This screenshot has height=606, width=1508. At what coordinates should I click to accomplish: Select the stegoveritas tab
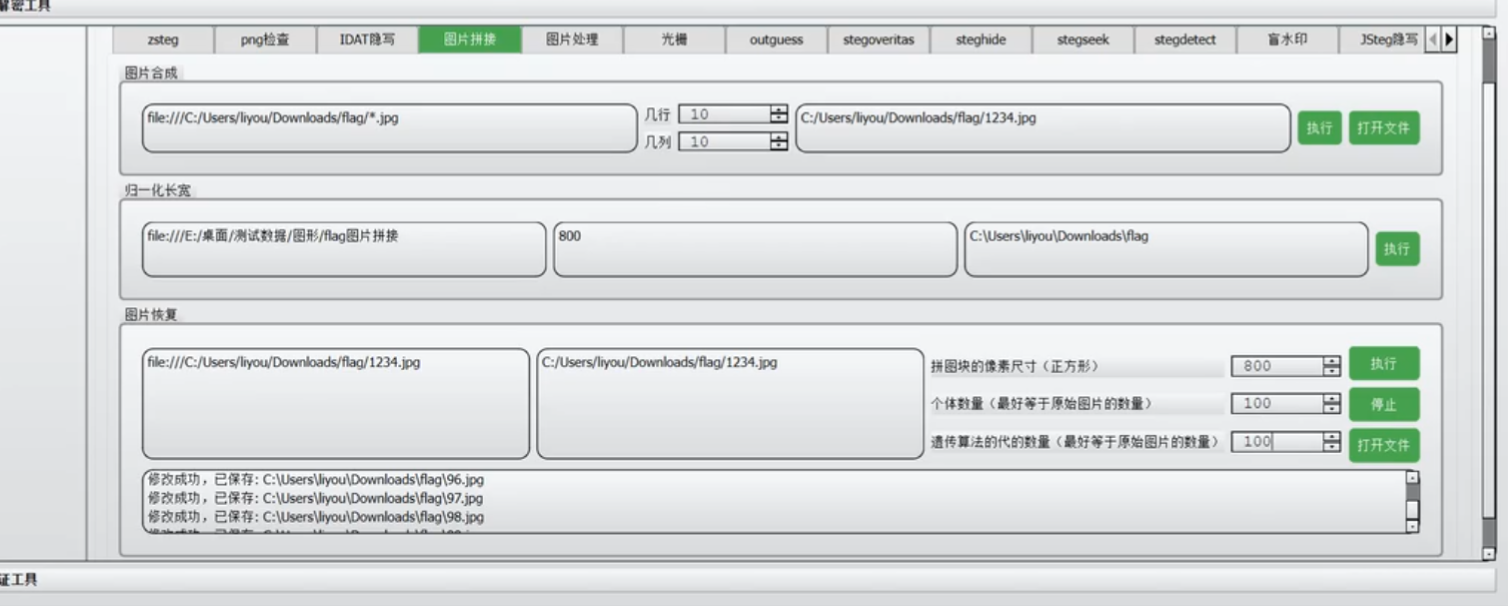(x=878, y=40)
